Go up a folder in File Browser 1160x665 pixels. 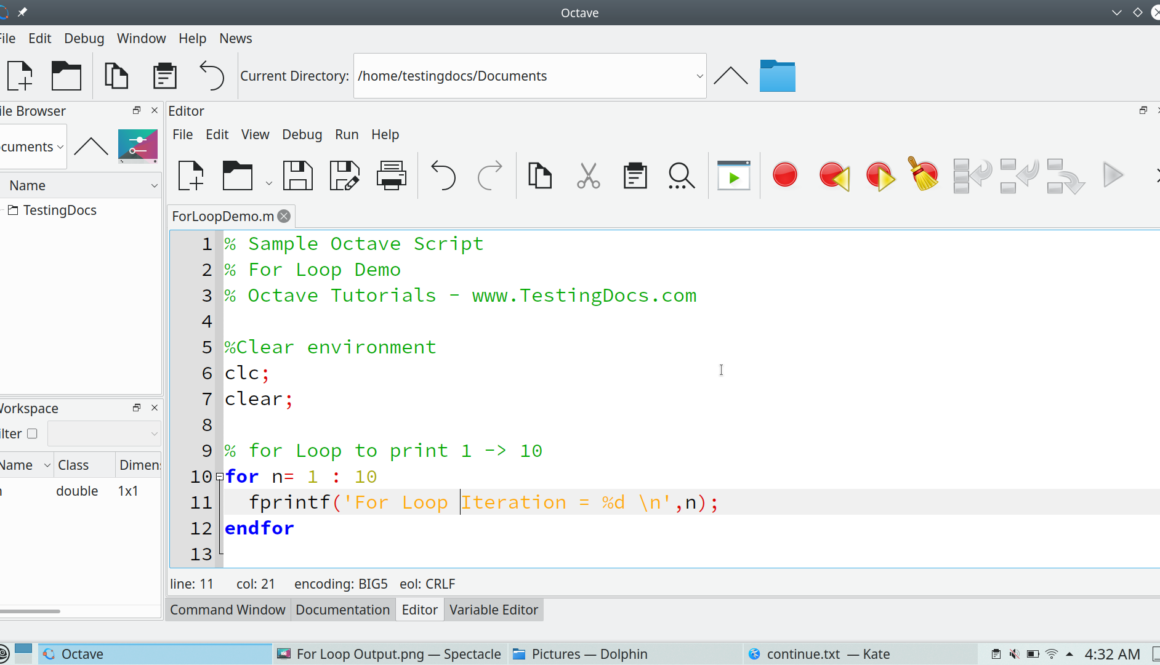[91, 146]
